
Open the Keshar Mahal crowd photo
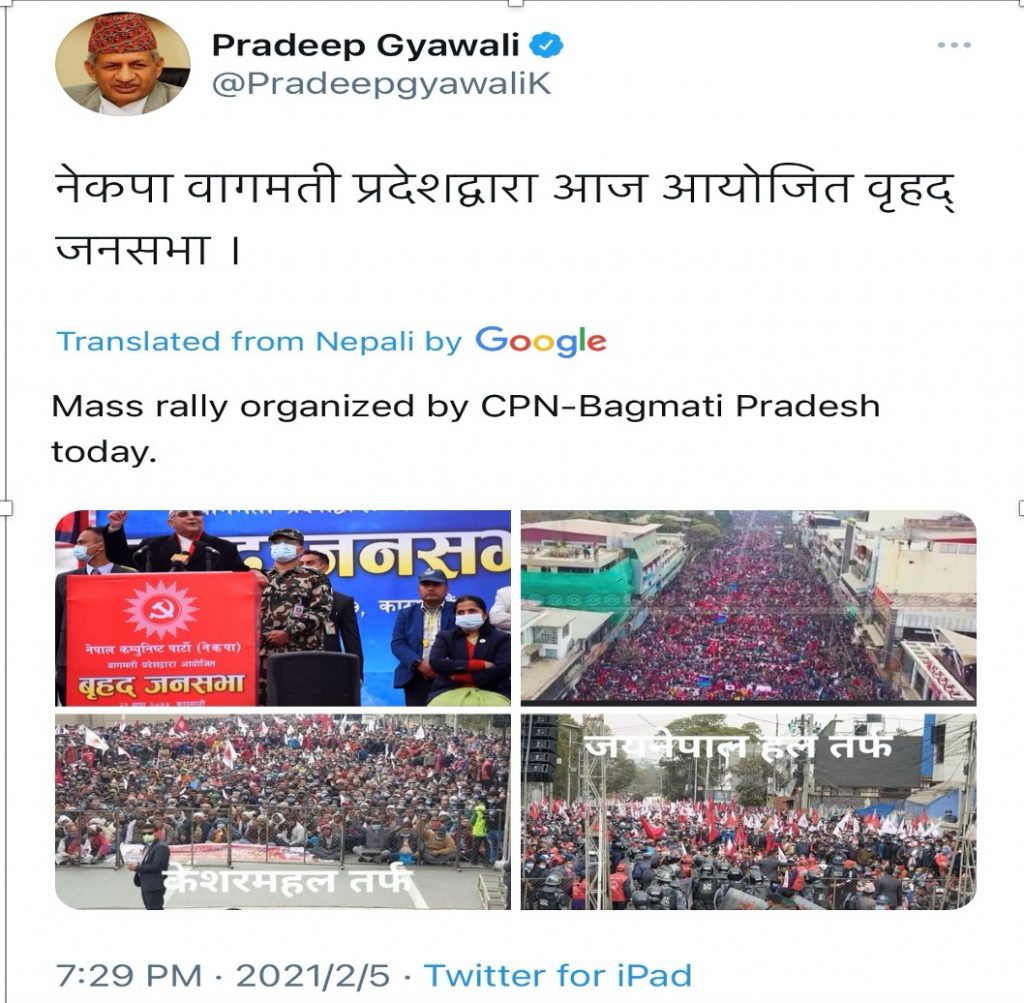tap(283, 812)
